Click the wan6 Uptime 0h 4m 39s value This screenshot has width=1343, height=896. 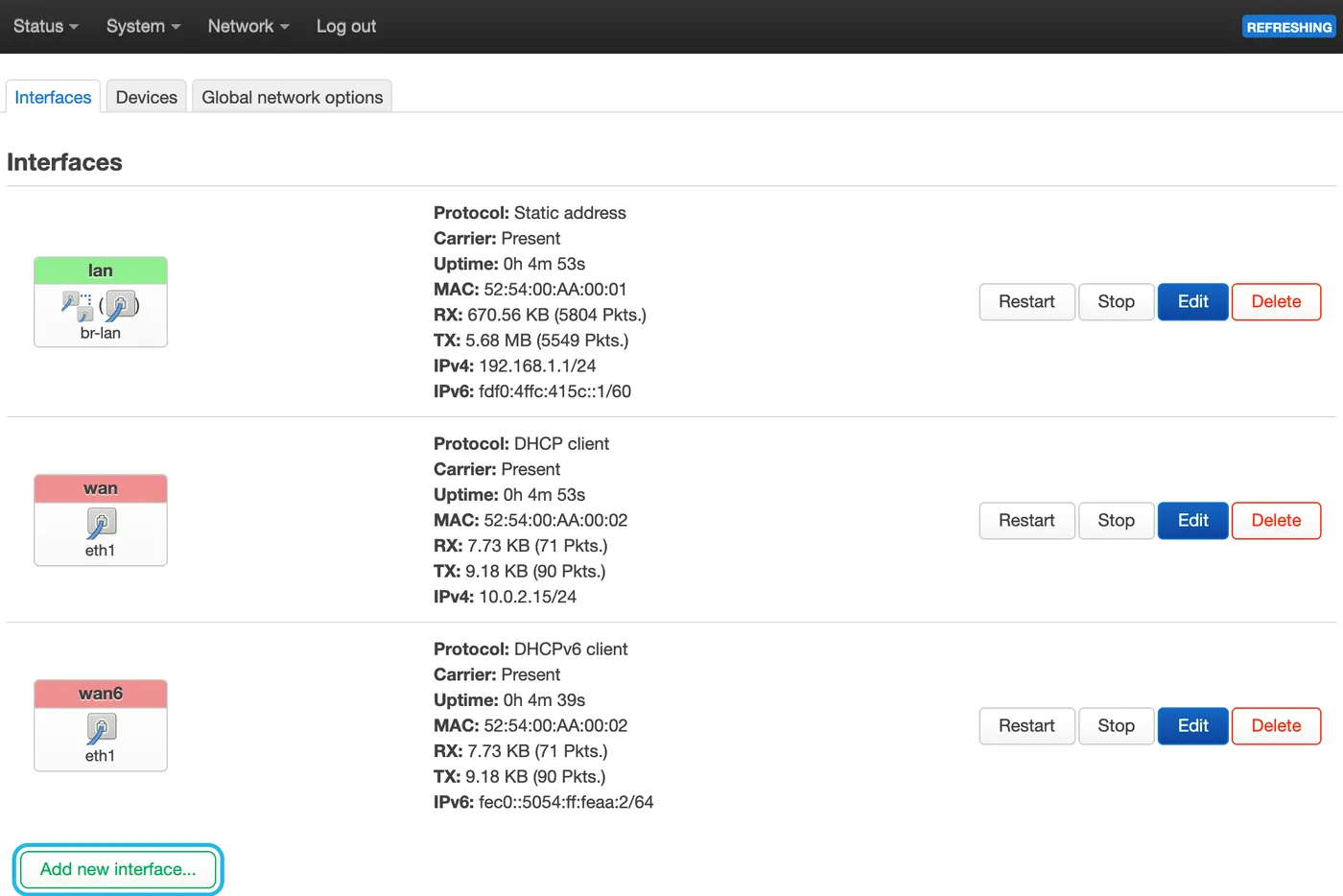(544, 700)
